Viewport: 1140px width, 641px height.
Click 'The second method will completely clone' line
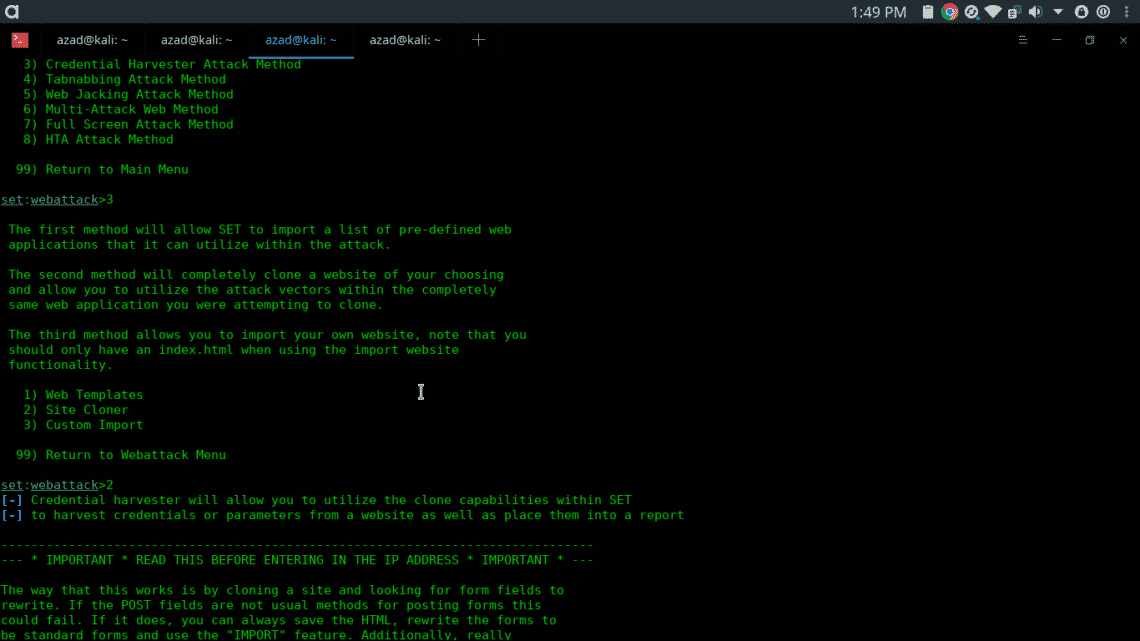click(256, 275)
